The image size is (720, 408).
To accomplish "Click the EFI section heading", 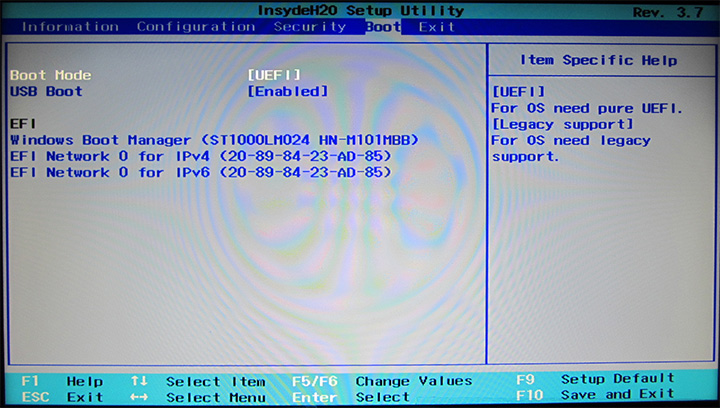I will pyautogui.click(x=23, y=124).
